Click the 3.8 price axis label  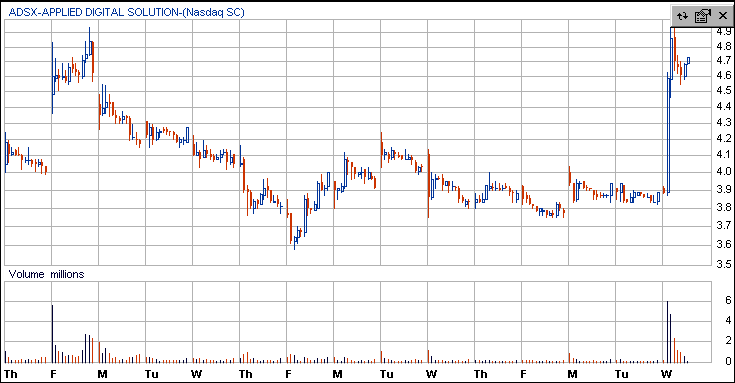coord(724,207)
